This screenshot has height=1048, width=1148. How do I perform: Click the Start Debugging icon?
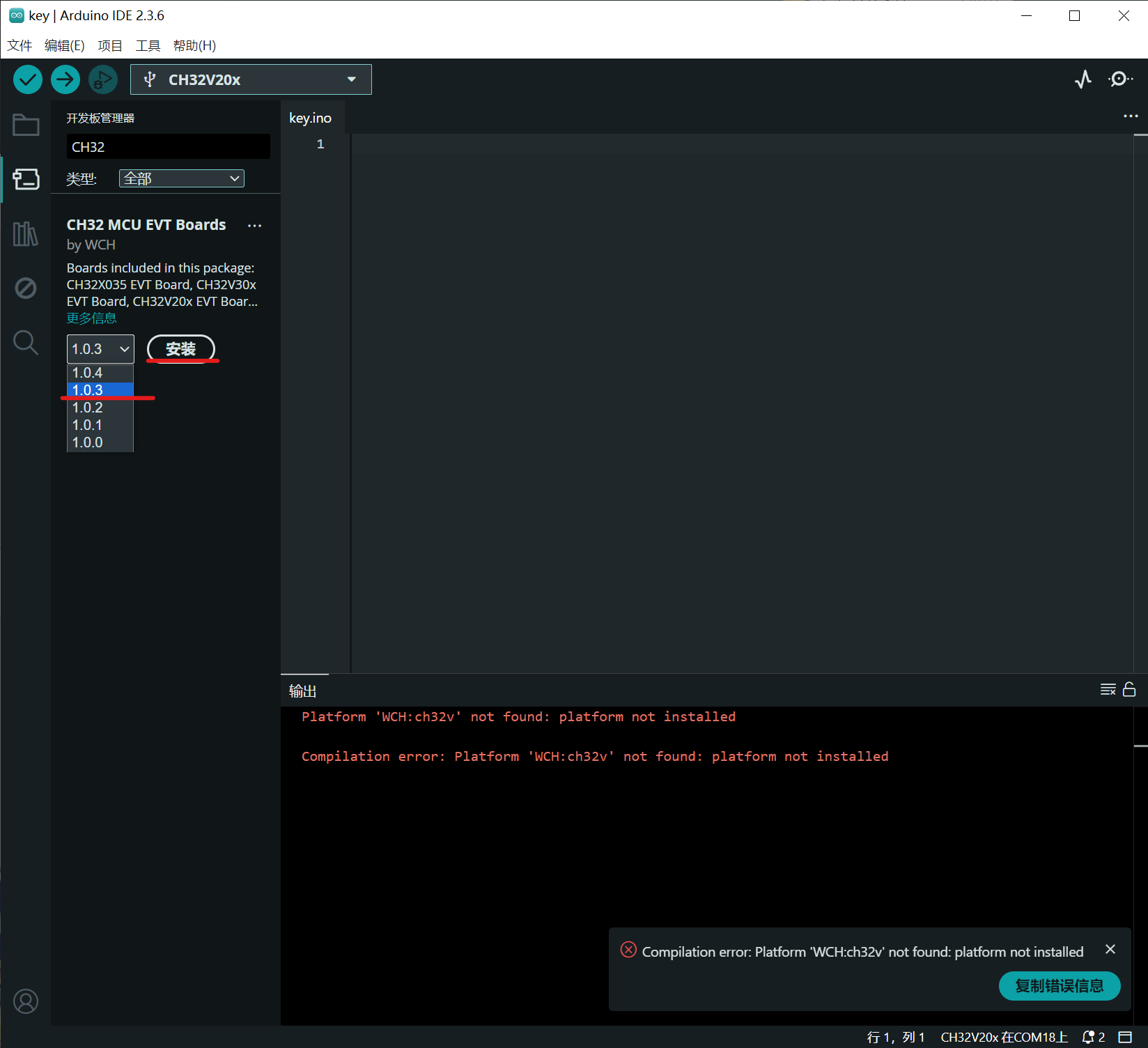(x=103, y=79)
